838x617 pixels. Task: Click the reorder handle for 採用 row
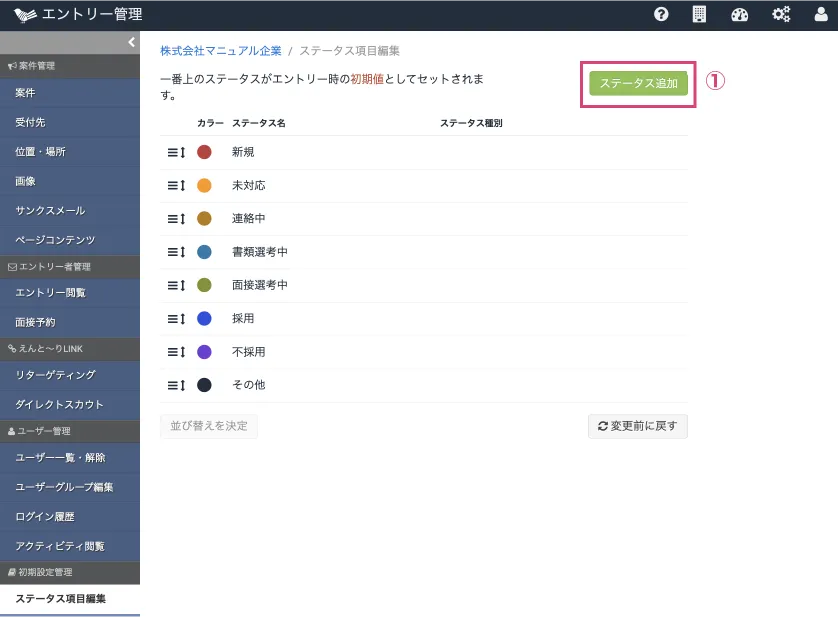pos(176,319)
